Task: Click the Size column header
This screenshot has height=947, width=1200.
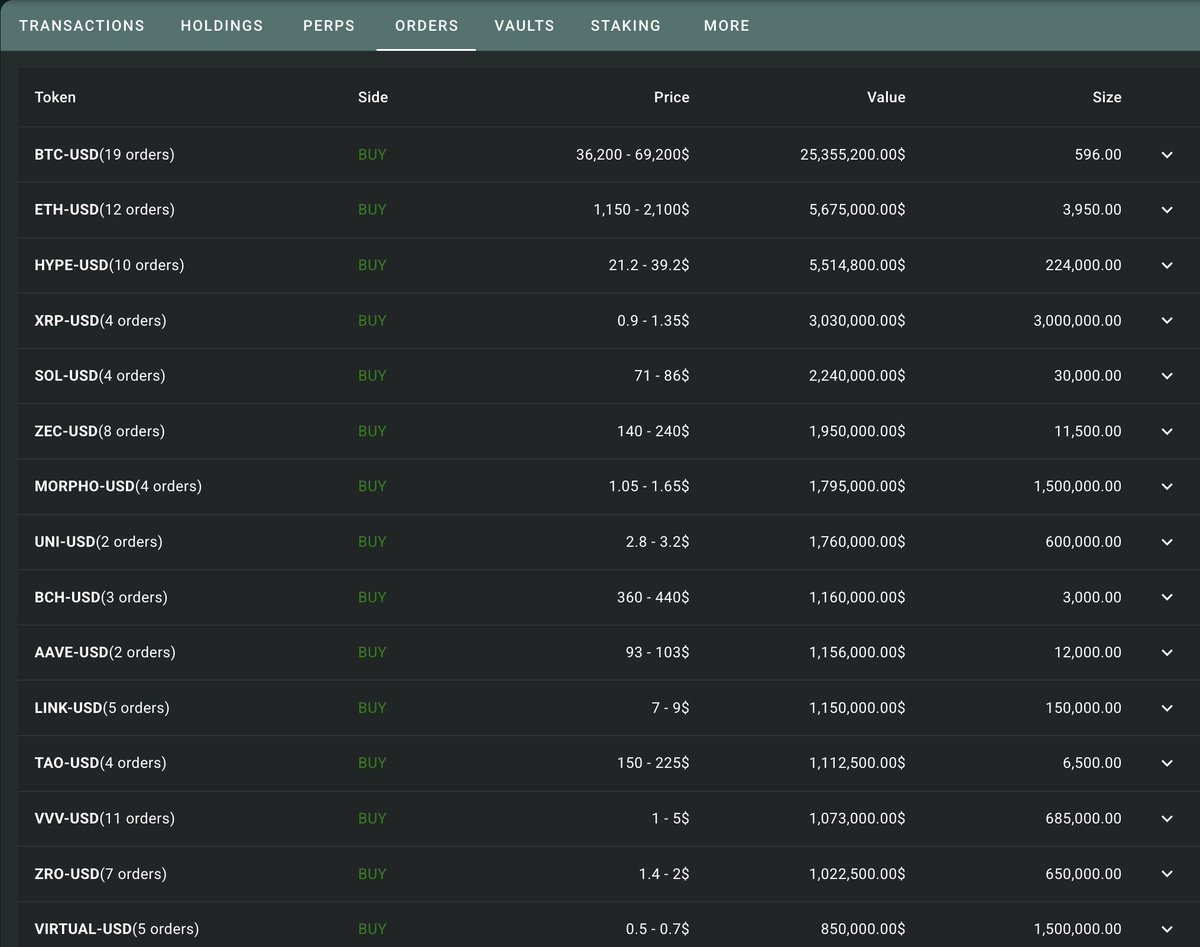Action: pos(1106,97)
